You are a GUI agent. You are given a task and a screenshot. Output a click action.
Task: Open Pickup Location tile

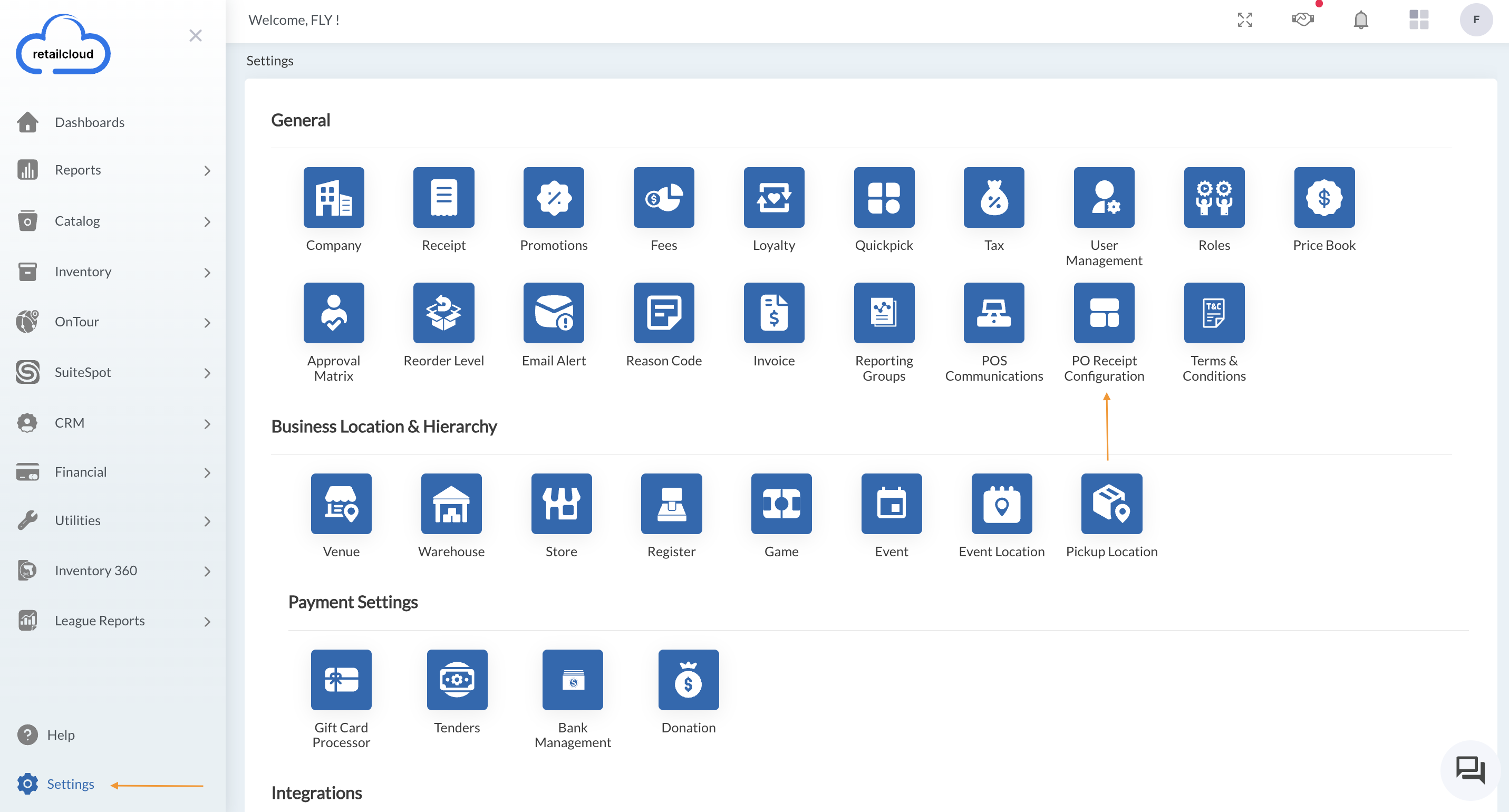1112,504
